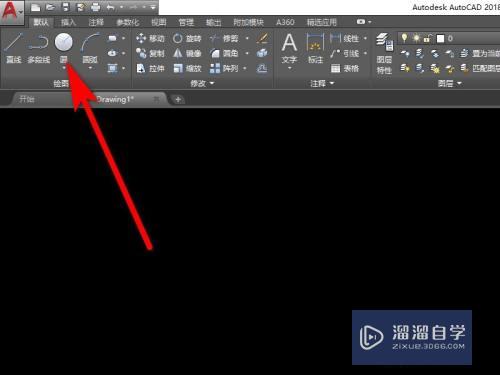The height and width of the screenshot is (375, 500).
Task: Expand the Linear (线性) dropdown arrow
Action: (x=365, y=39)
